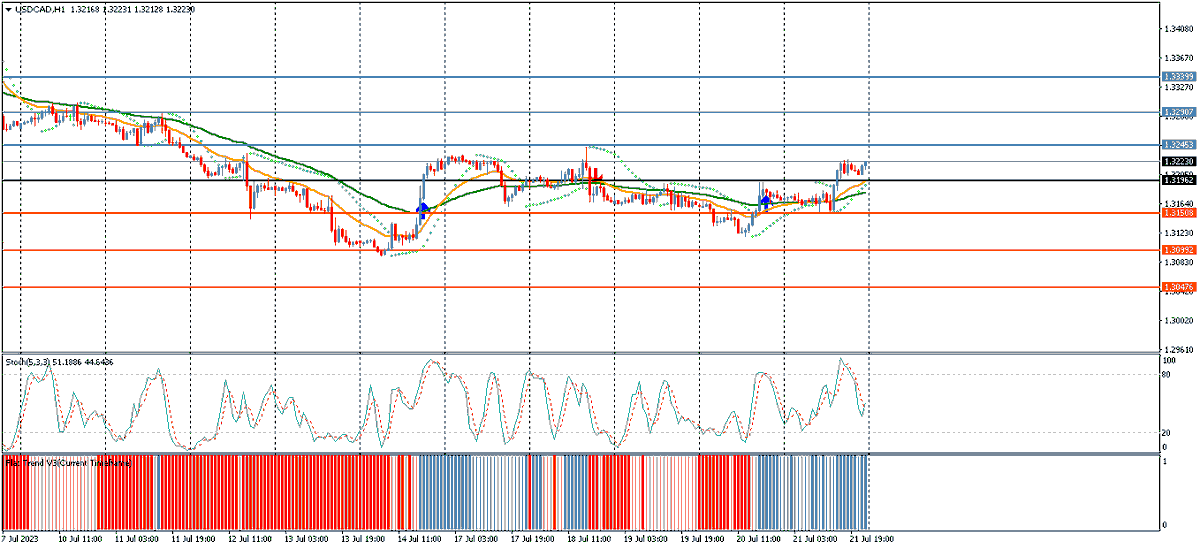Viewport: 1200px width, 549px height.
Task: Click the blue buy arrow near 20 Jul
Action: (x=765, y=202)
